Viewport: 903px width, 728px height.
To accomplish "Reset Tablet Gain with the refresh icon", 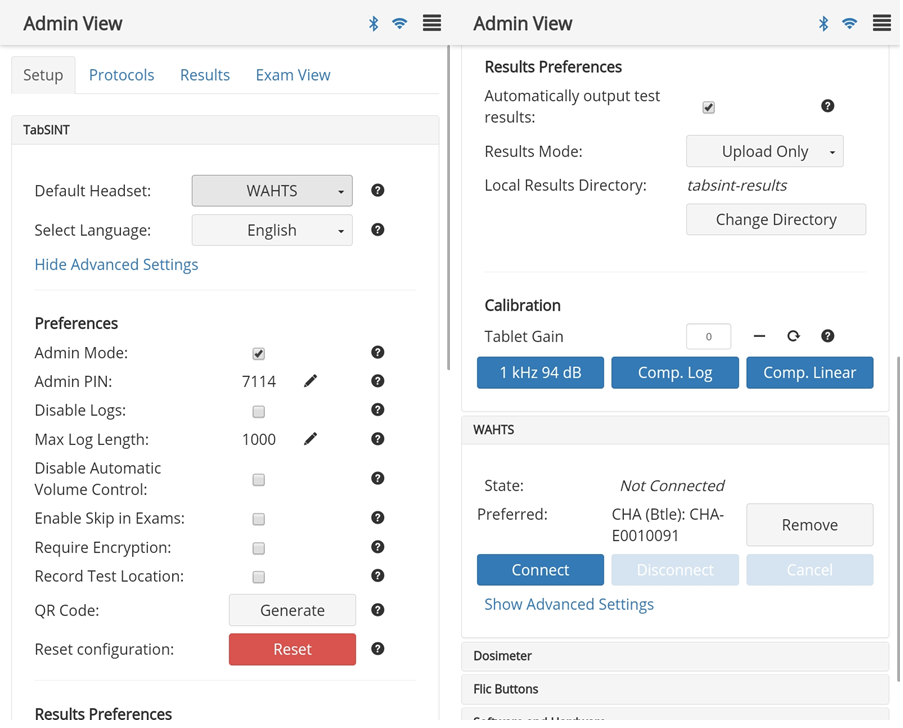I will click(x=793, y=336).
